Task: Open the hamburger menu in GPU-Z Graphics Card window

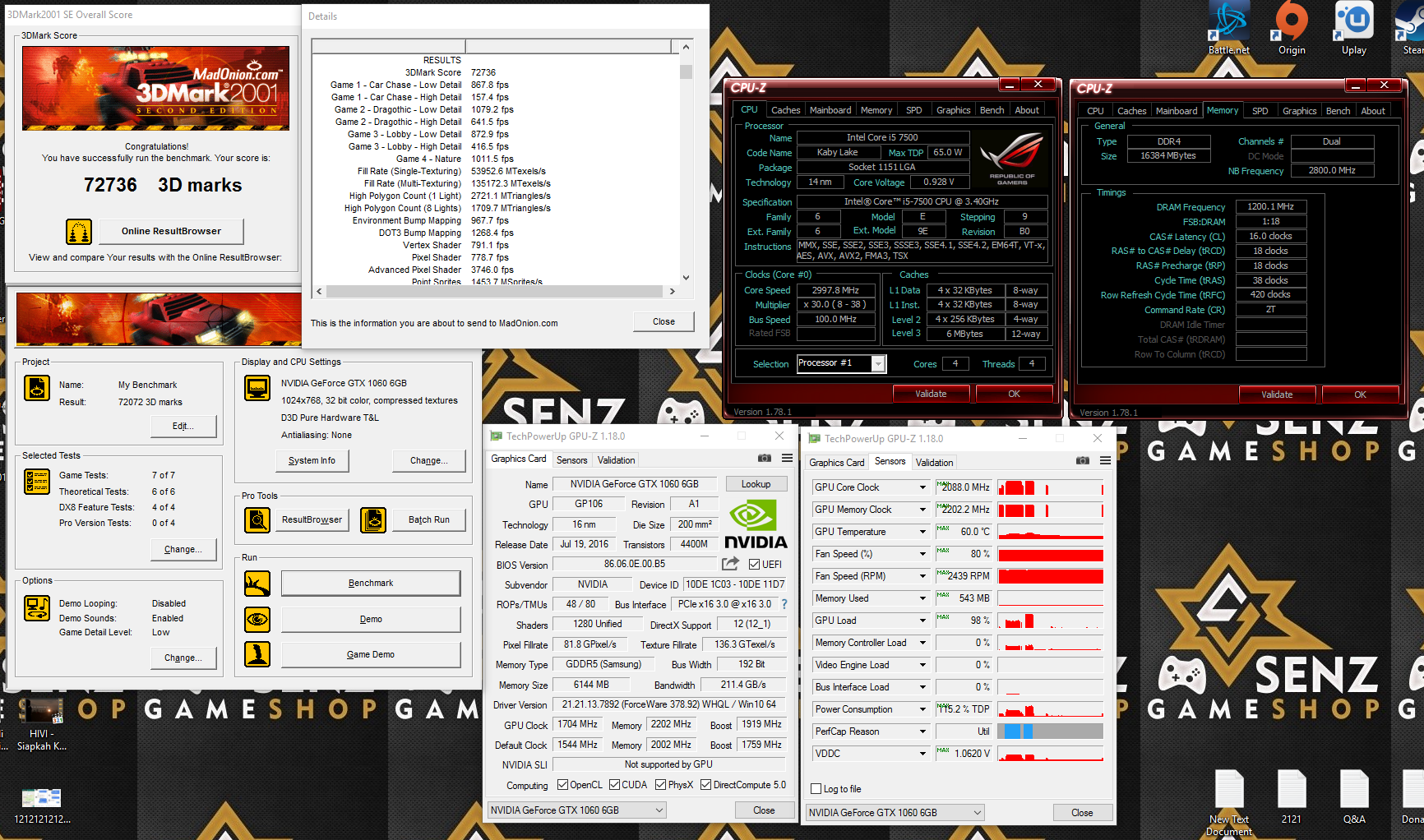Action: click(787, 459)
